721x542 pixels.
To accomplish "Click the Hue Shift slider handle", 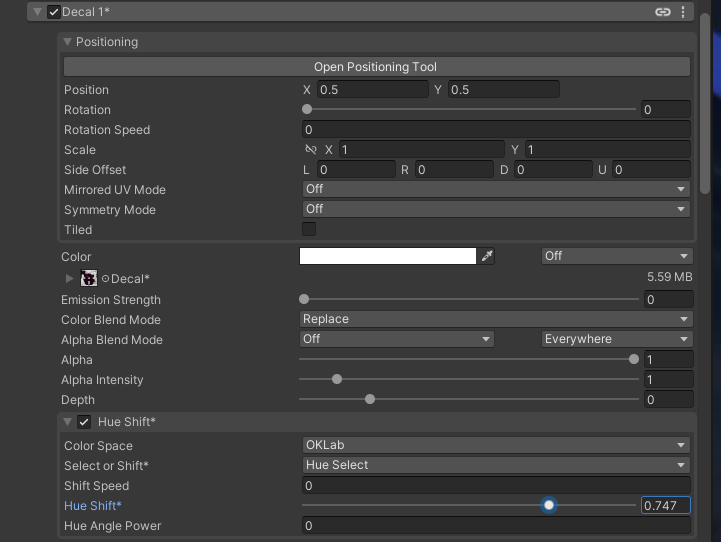I will tap(549, 505).
